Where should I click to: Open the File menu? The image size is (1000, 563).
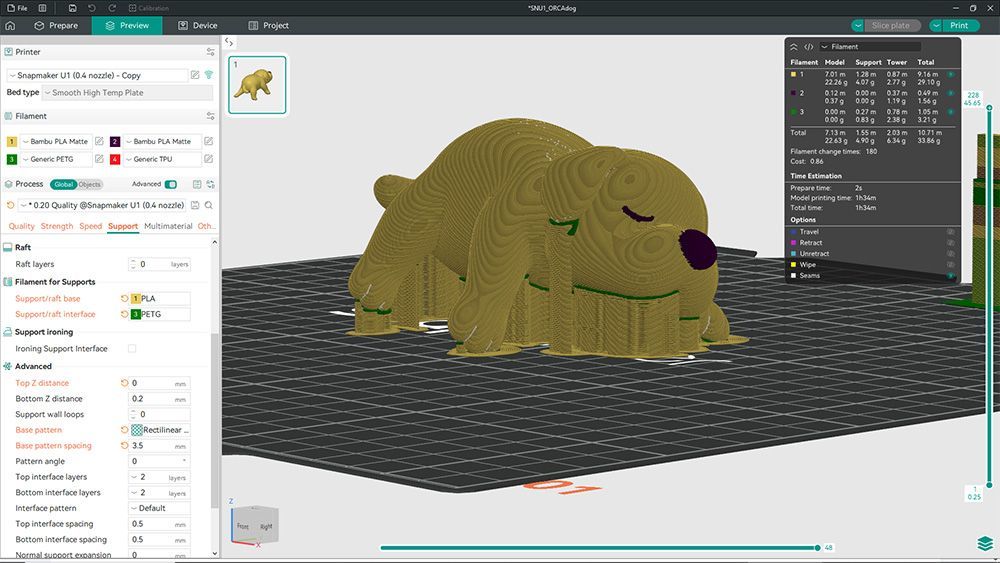tap(17, 8)
